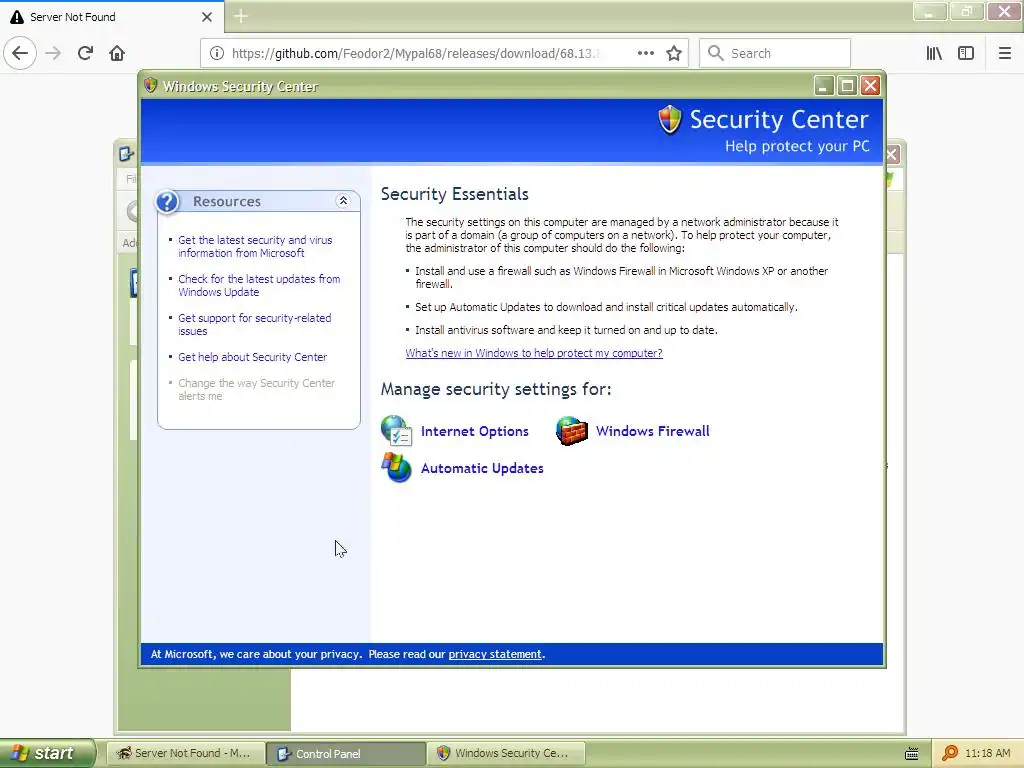Open the Internet Options text link
Viewport: 1024px width, 768px height.
click(x=475, y=431)
